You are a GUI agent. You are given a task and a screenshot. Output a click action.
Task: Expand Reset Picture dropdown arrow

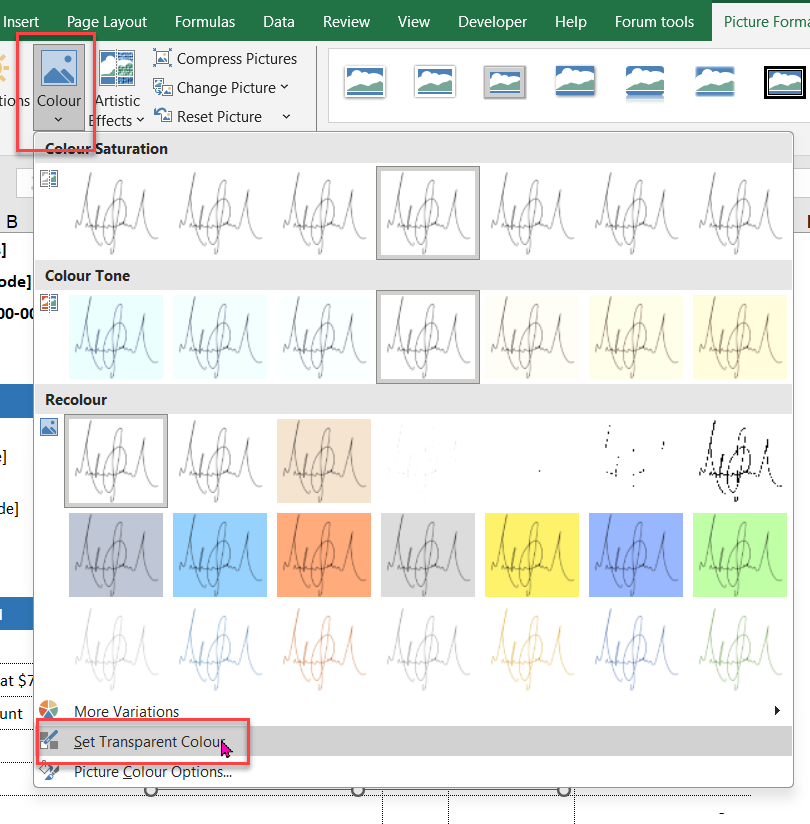[x=286, y=117]
